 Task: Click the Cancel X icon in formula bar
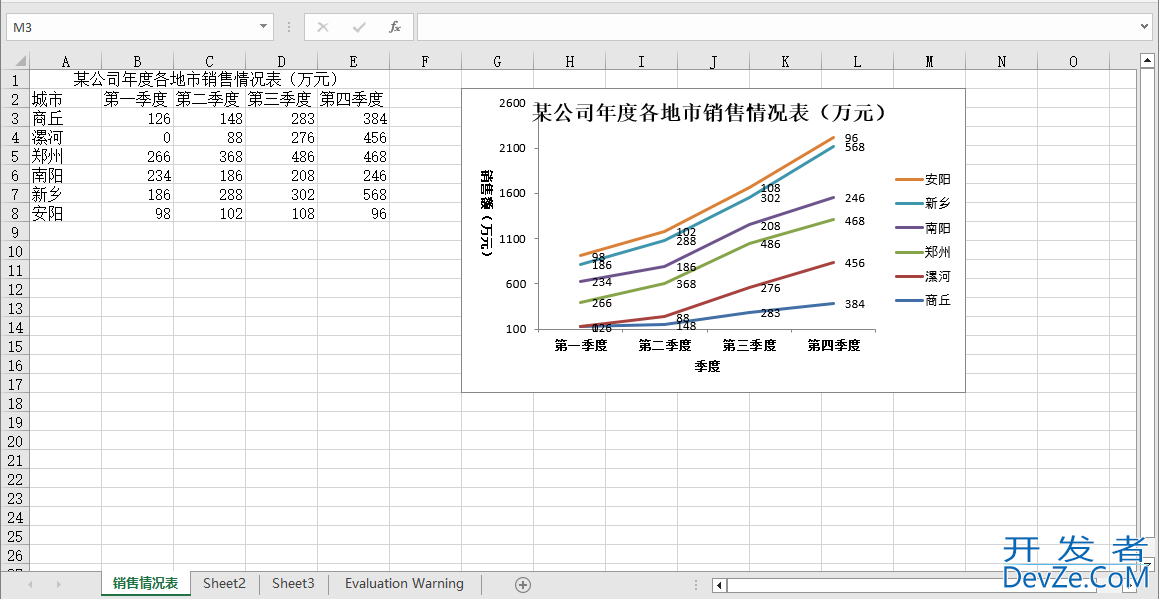point(322,27)
